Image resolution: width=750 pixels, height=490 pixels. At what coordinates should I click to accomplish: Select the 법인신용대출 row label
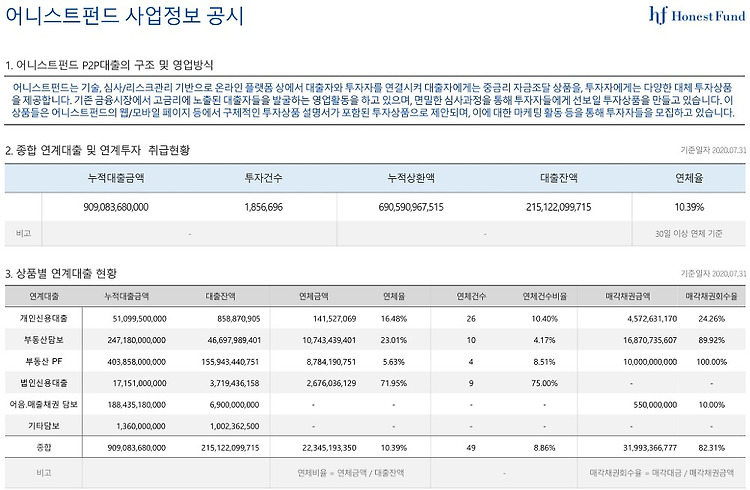click(x=44, y=383)
